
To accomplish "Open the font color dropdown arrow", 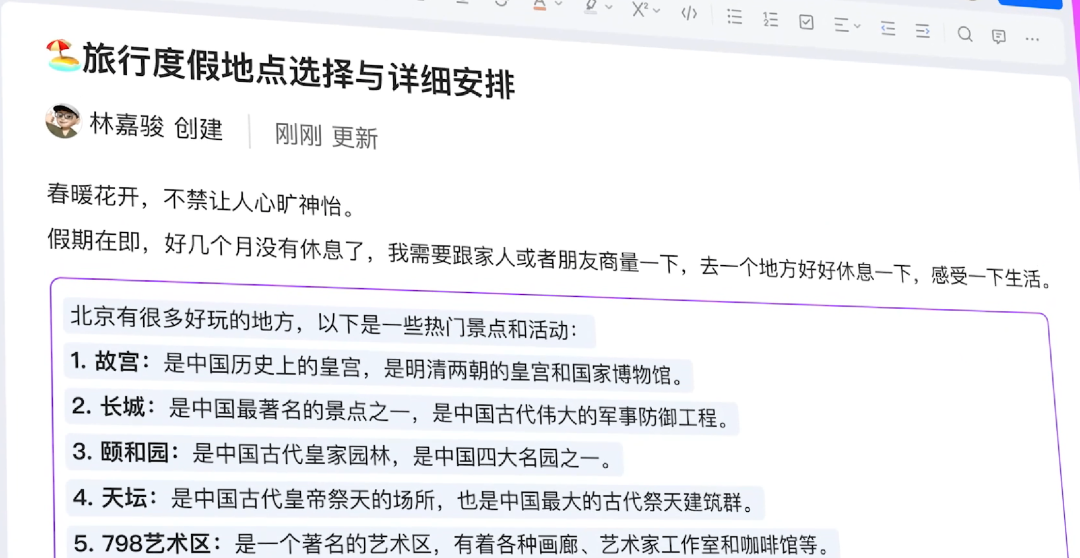I will coord(559,4).
